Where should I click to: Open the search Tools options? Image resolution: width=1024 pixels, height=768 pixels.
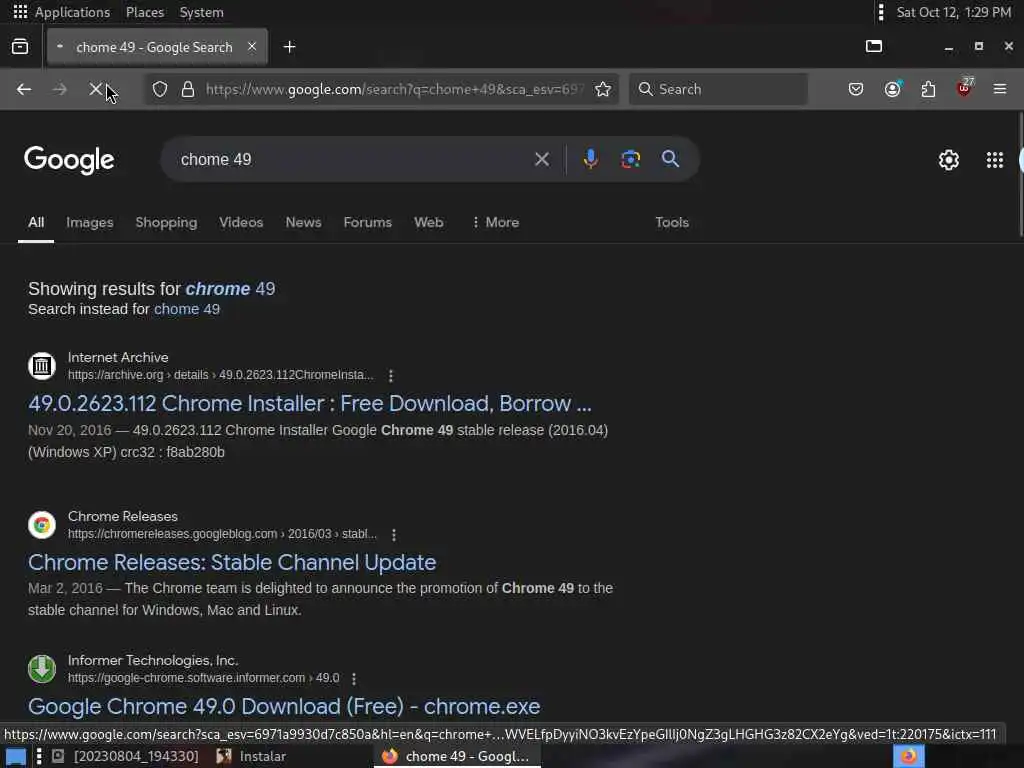click(672, 223)
